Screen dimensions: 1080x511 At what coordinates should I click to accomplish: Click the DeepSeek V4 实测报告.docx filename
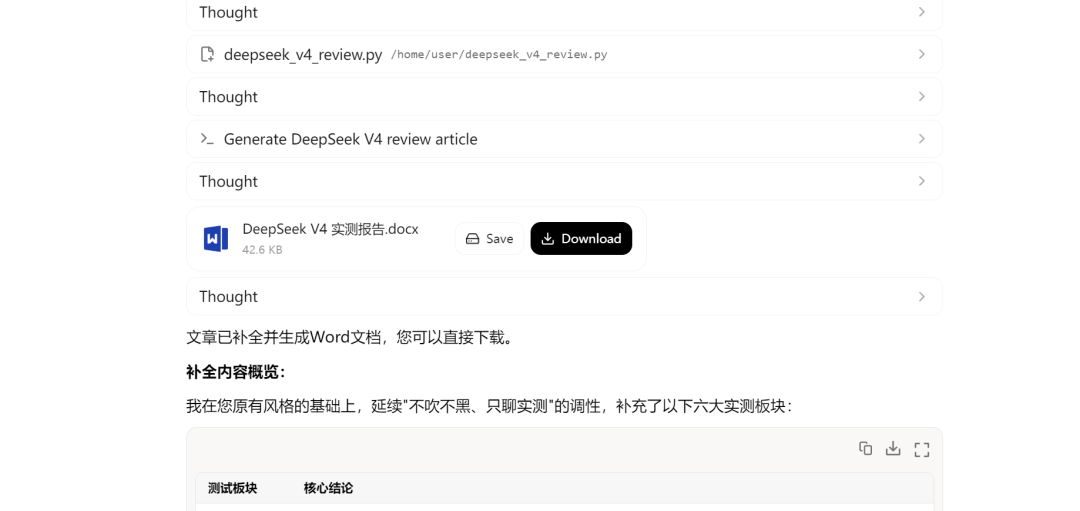tap(331, 229)
